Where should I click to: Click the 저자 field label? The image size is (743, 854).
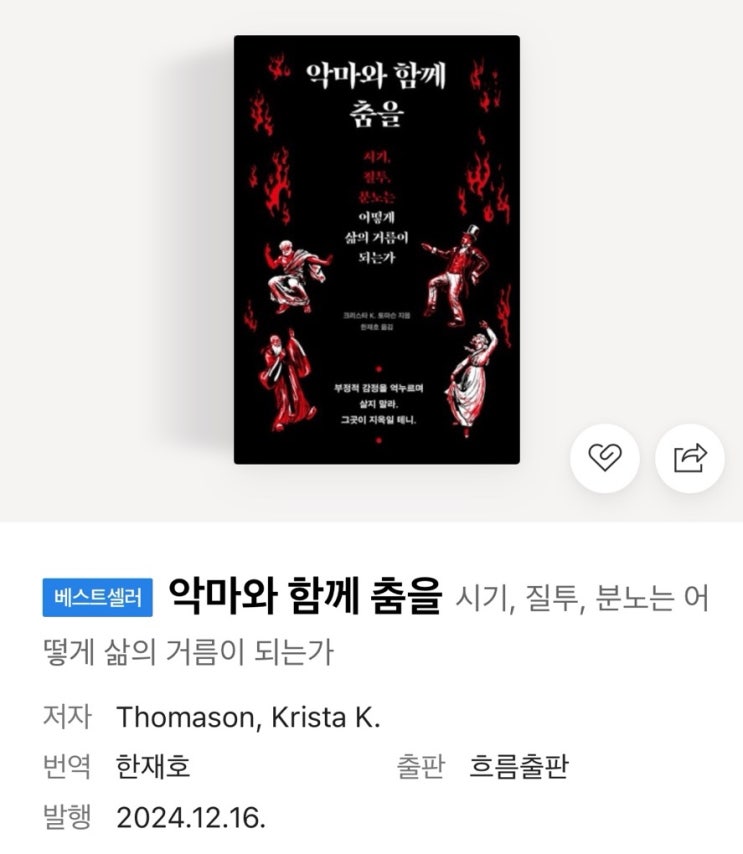coord(66,716)
